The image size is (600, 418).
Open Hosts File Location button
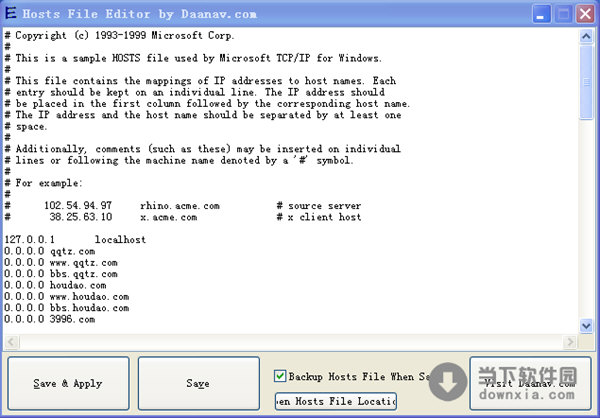[x=336, y=401]
